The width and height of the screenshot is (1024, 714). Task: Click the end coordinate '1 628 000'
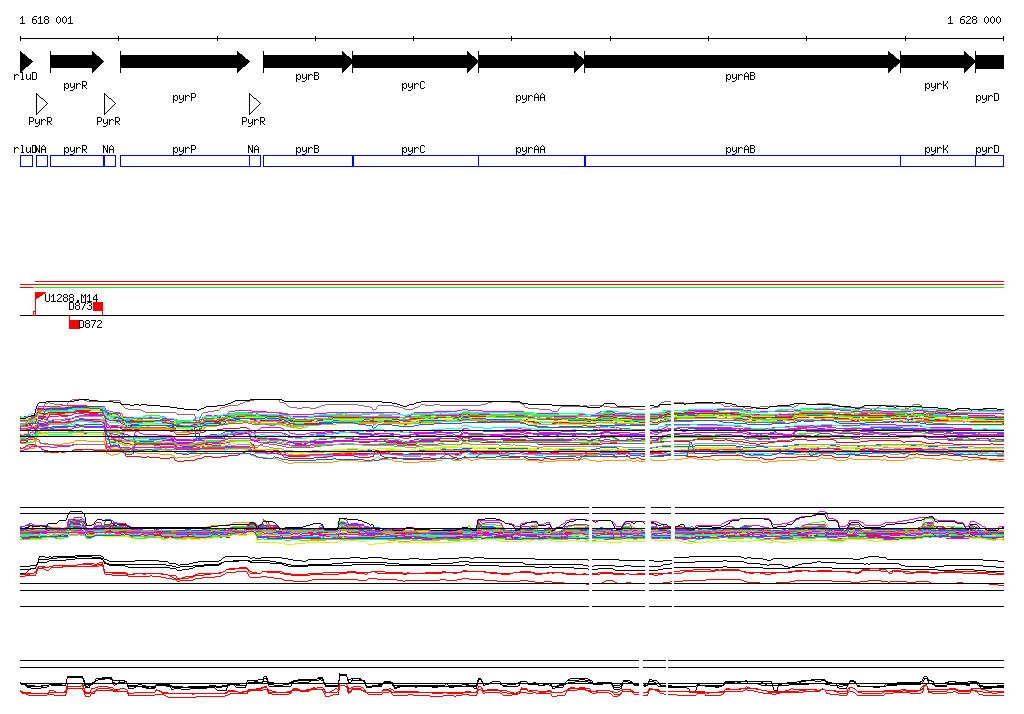click(974, 20)
